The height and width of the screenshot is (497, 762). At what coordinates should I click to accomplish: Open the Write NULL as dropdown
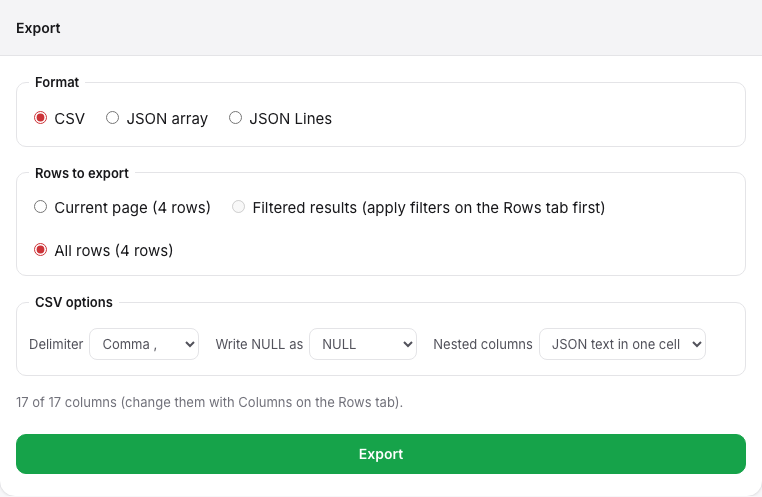[363, 344]
